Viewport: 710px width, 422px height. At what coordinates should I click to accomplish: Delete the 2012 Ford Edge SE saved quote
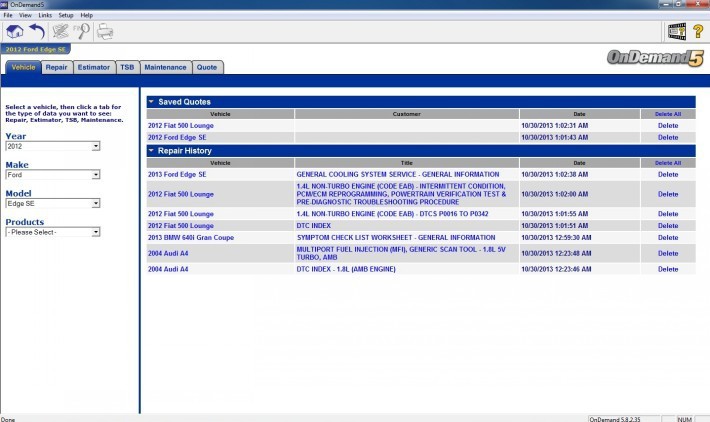pos(668,137)
